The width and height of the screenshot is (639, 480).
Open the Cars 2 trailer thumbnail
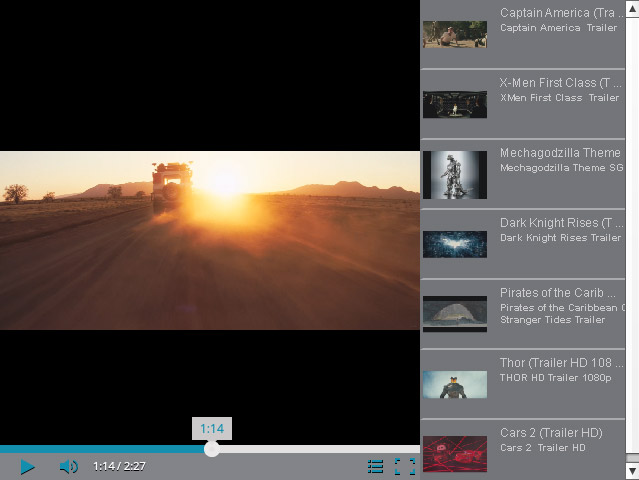[x=455, y=454]
